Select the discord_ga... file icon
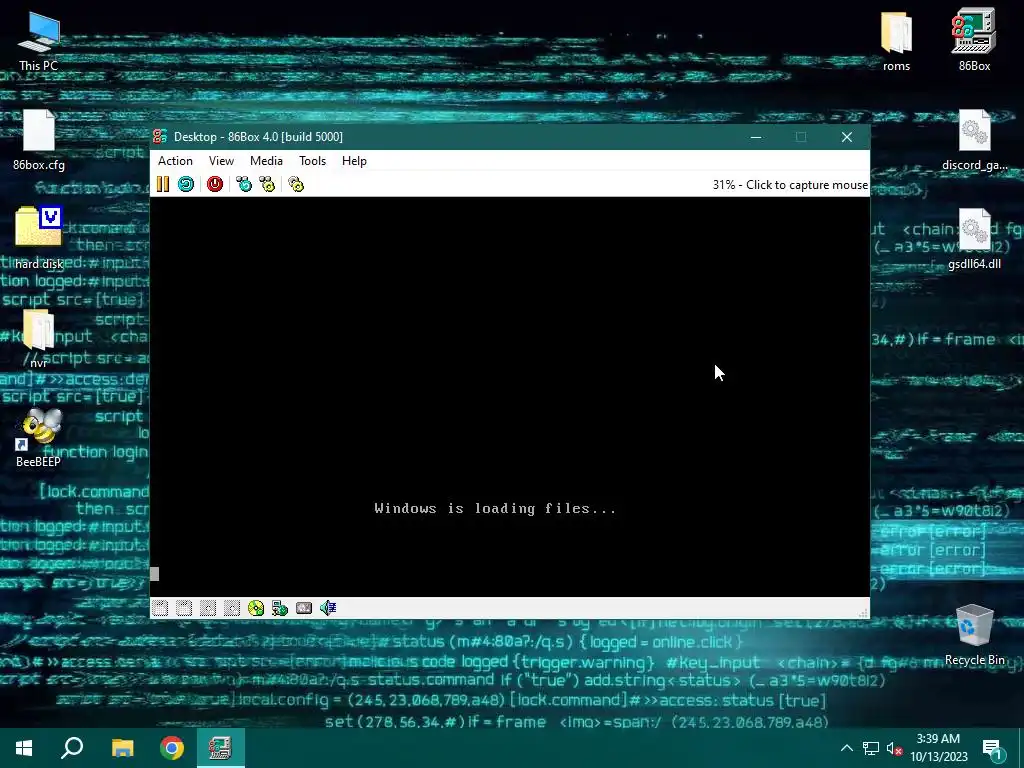Image resolution: width=1024 pixels, height=768 pixels. [x=974, y=140]
